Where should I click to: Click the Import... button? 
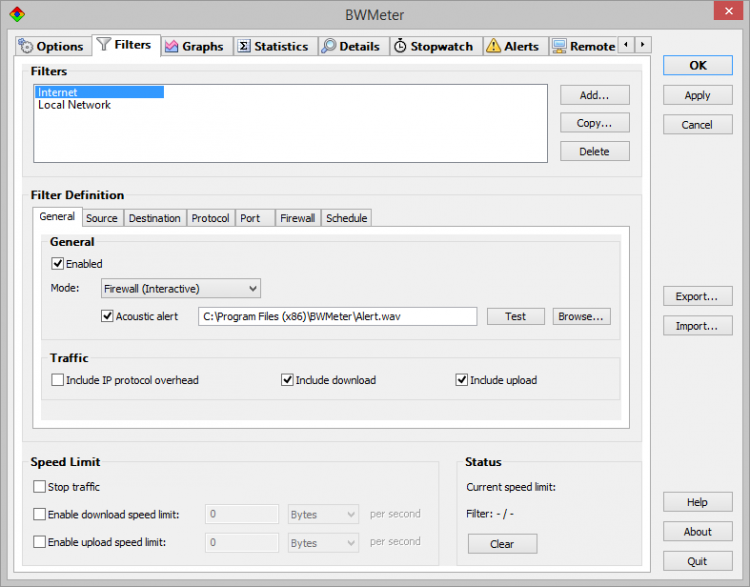coord(697,326)
